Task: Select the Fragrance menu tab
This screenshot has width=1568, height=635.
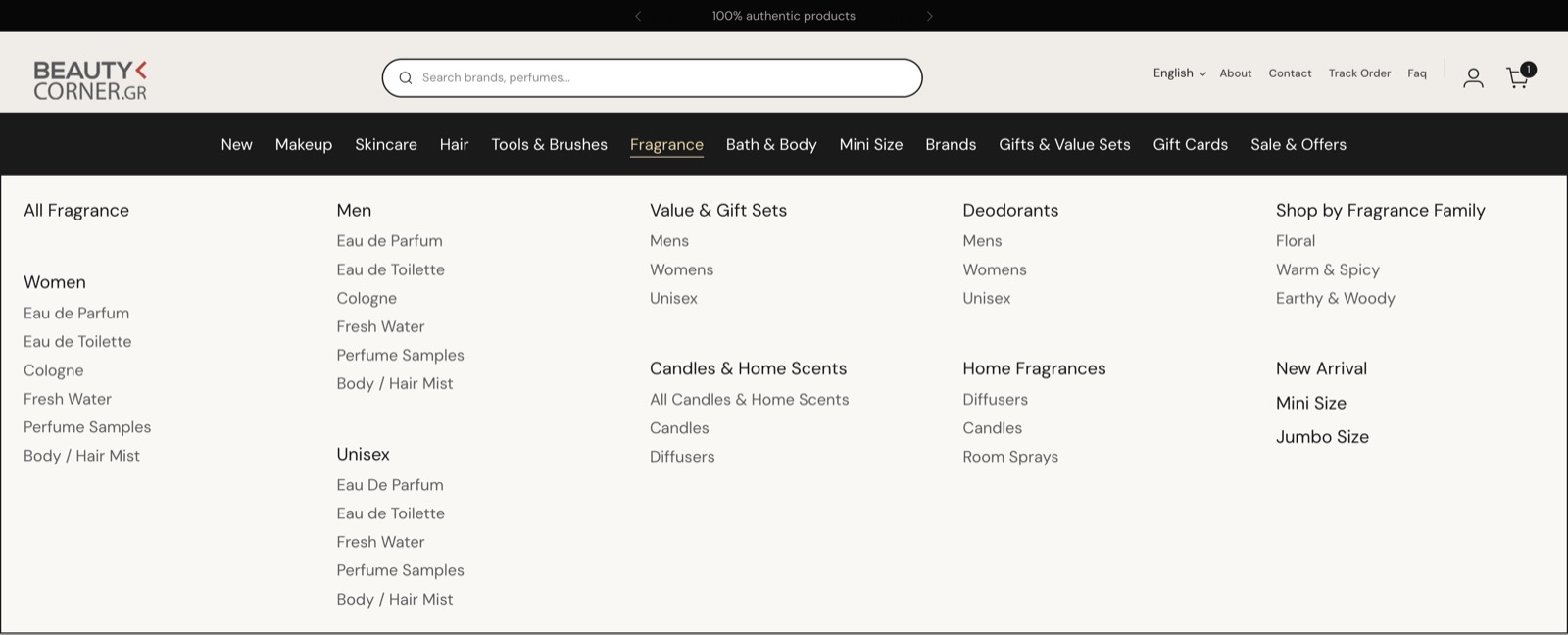Action: tap(666, 145)
